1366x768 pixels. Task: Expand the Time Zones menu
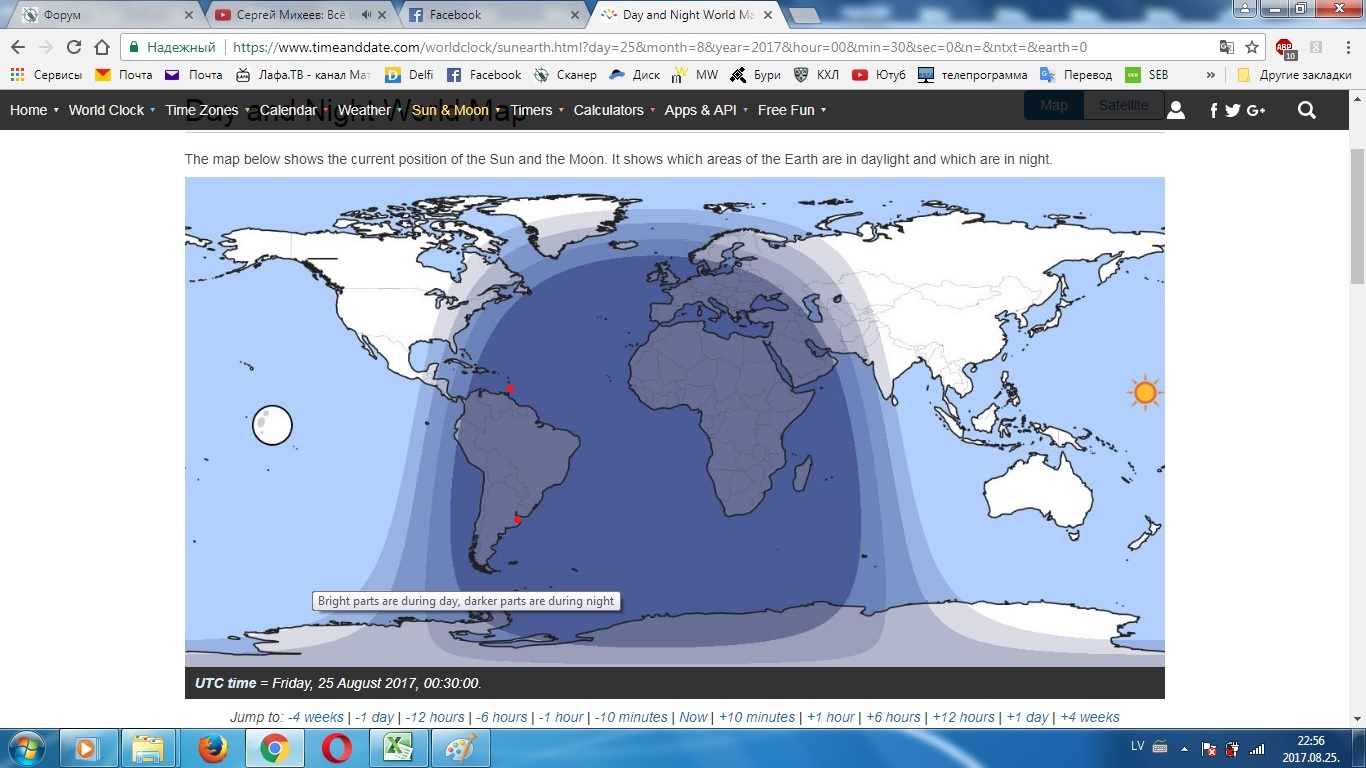click(208, 110)
